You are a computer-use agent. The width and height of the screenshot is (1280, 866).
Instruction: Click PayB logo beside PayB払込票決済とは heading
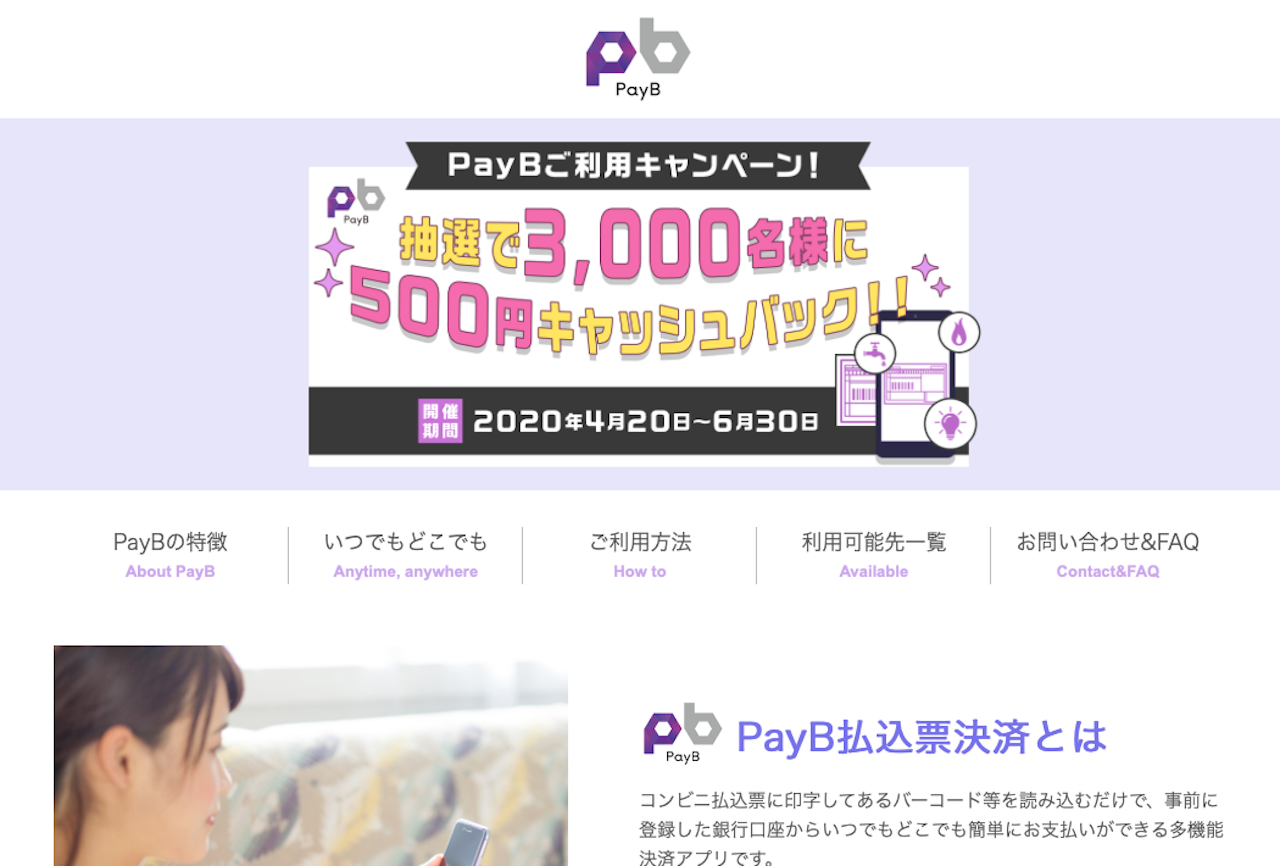tap(682, 733)
